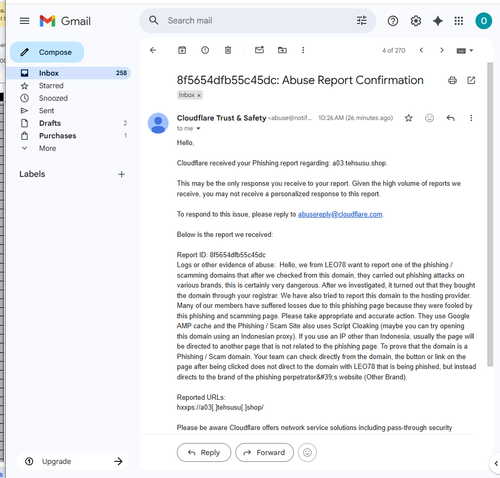The image size is (500, 478).
Task: Go to older email arrow
Action: [x=442, y=50]
